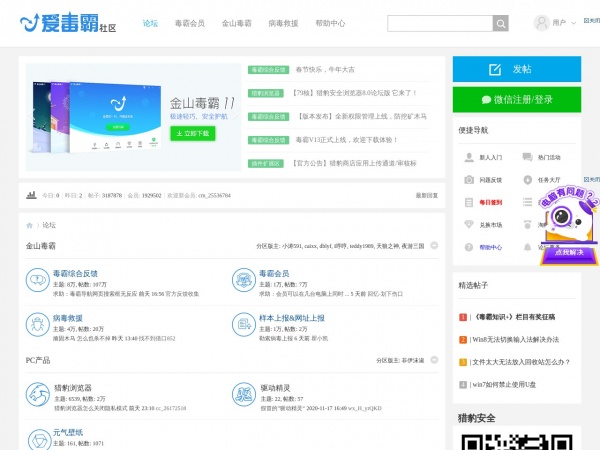Collapse the 金山毒霸 forum section
This screenshot has width=600, height=450.
coord(434,245)
